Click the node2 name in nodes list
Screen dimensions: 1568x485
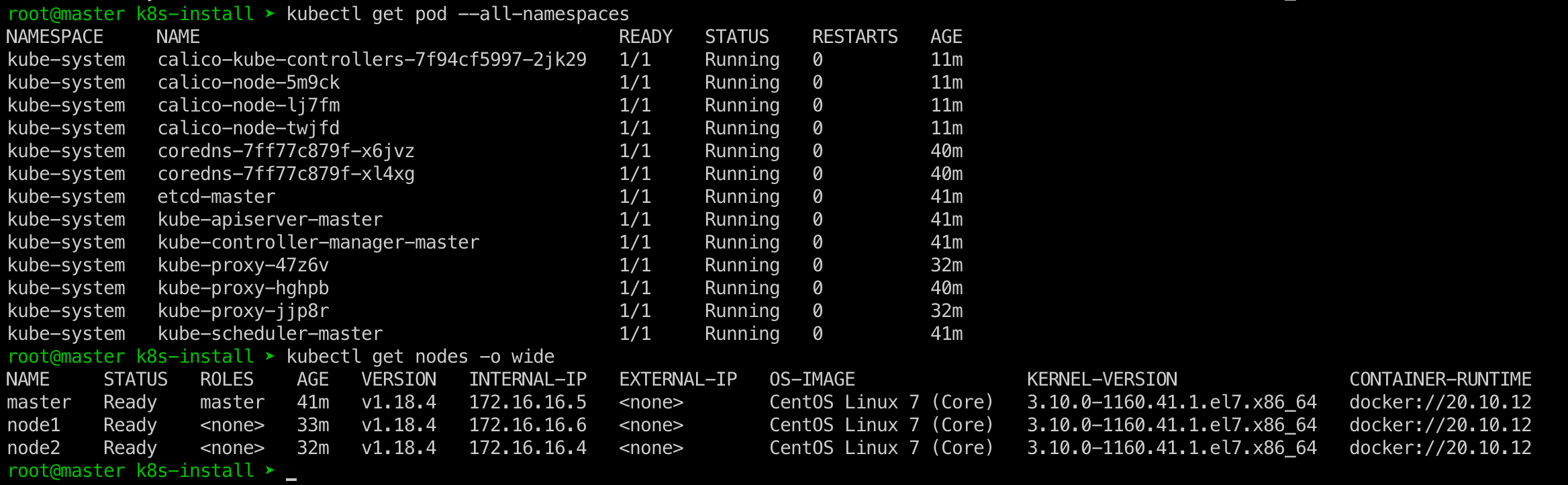[x=34, y=448]
